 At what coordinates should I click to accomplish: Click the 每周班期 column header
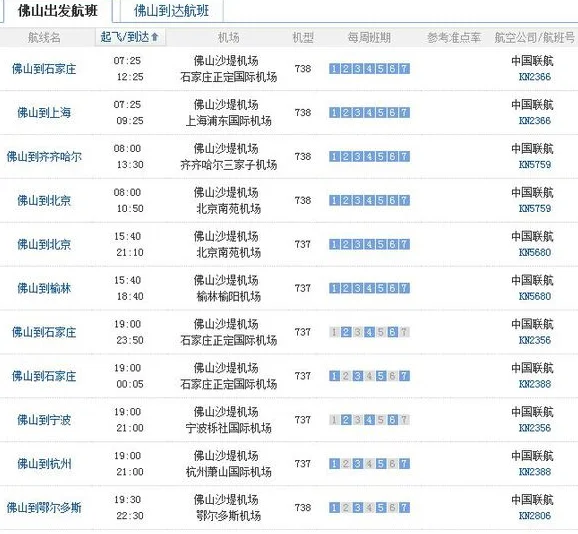coord(369,37)
